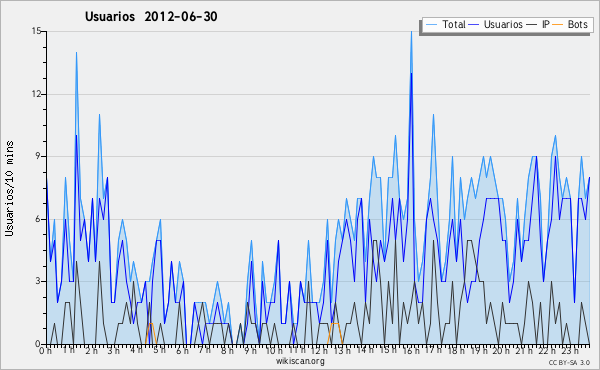Click the orange Bots legend line

pyautogui.click(x=558, y=25)
